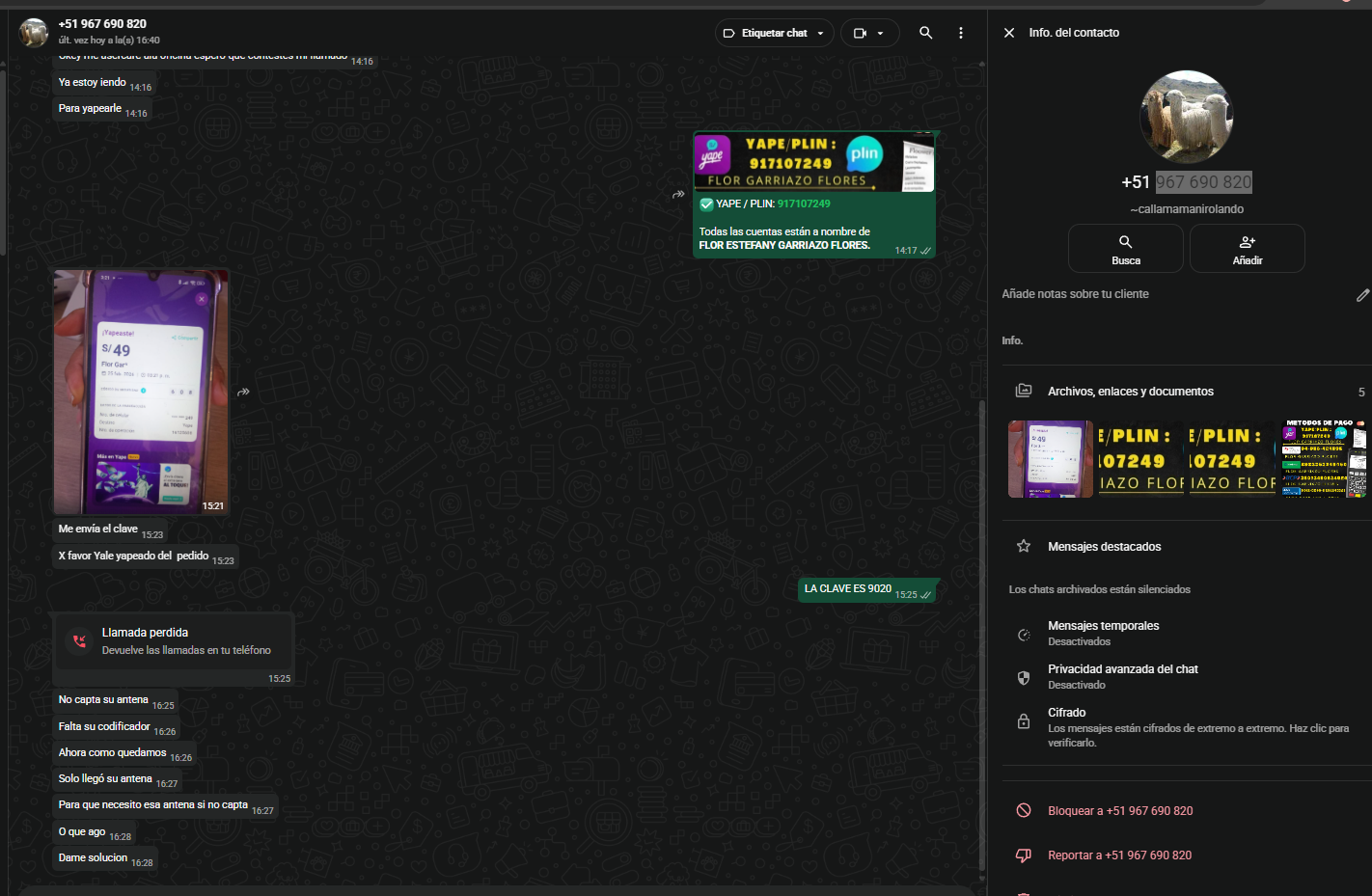Forward the YAPE/PLIN banner message

678,194
